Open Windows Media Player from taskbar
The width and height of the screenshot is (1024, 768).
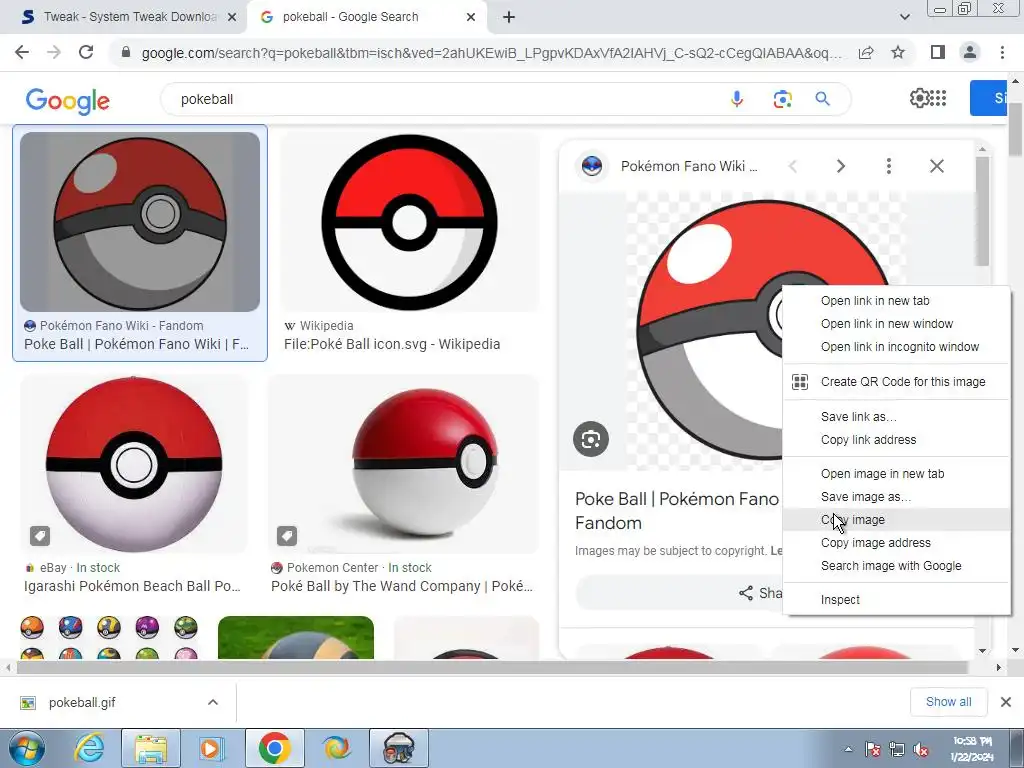tap(210, 748)
